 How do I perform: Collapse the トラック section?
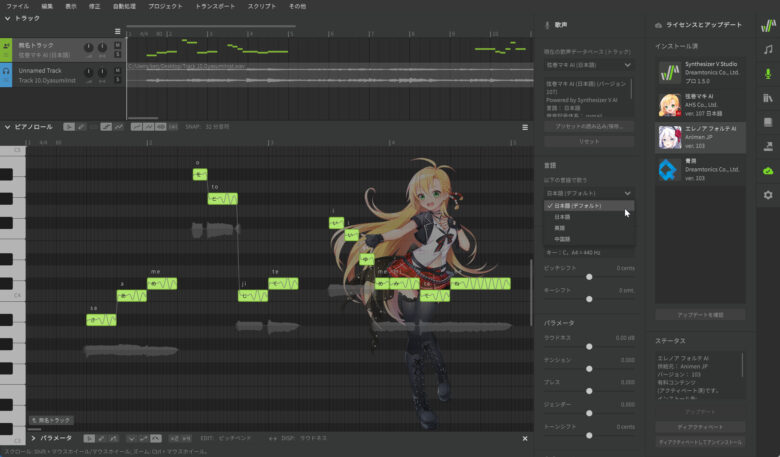[x=7, y=18]
